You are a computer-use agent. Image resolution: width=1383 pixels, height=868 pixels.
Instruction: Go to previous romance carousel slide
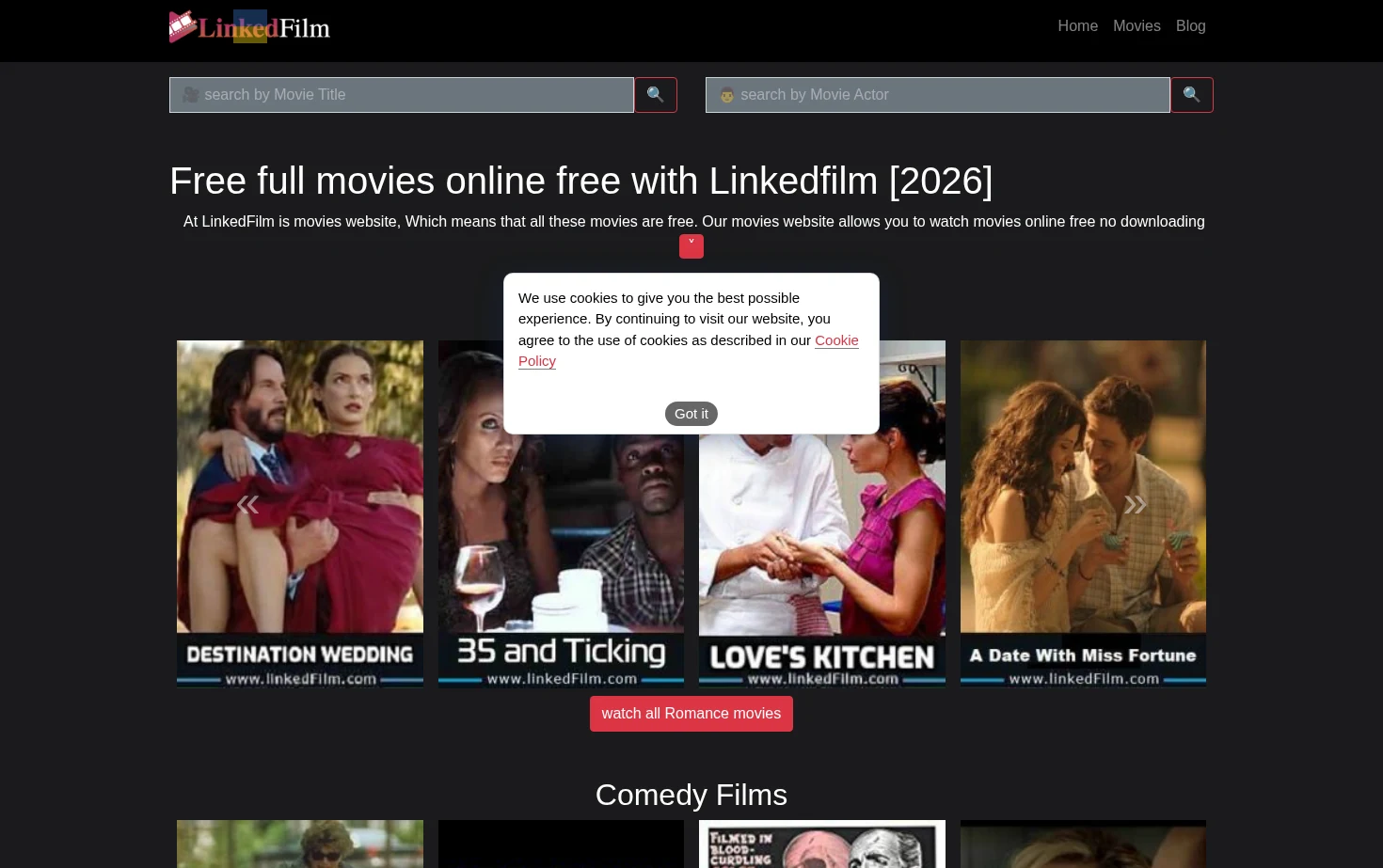pos(247,505)
